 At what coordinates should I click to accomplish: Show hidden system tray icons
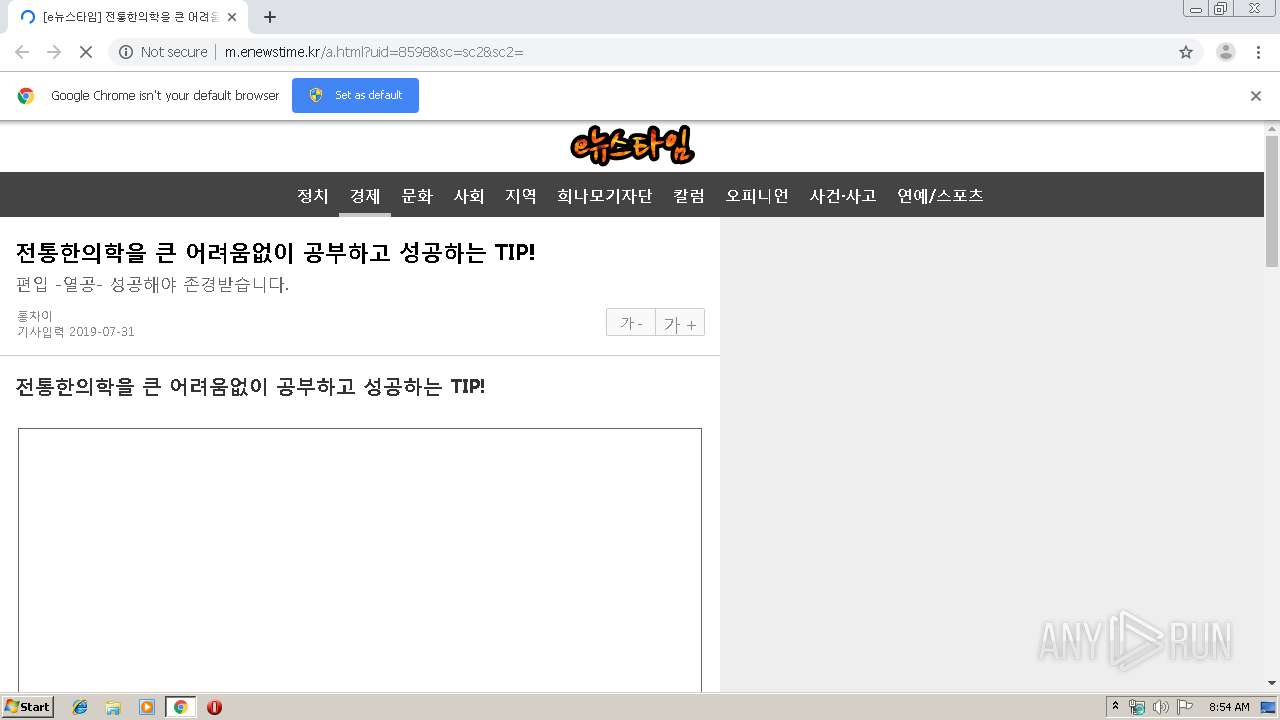[1116, 707]
